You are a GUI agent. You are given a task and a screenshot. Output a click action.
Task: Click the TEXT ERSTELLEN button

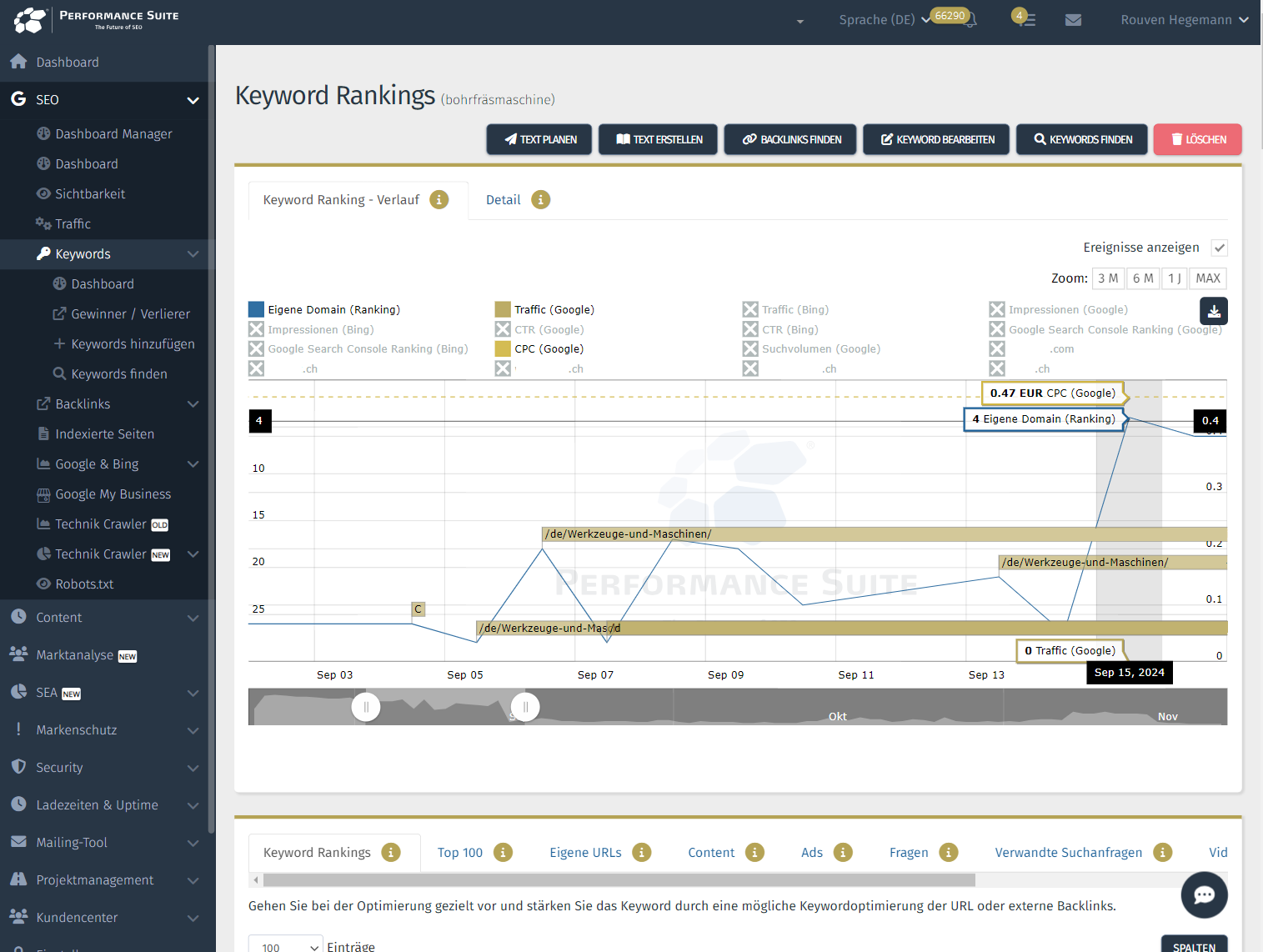[659, 139]
